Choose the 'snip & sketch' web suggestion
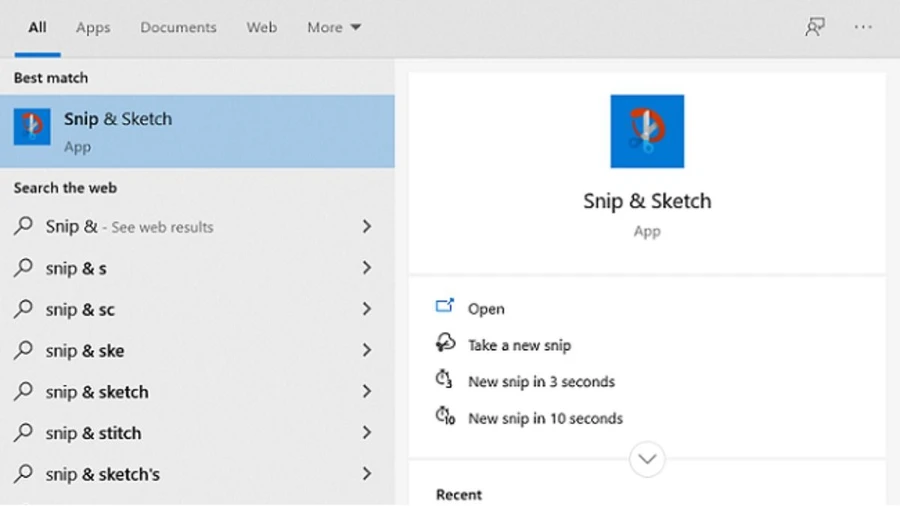The height and width of the screenshot is (506, 900). [197, 392]
